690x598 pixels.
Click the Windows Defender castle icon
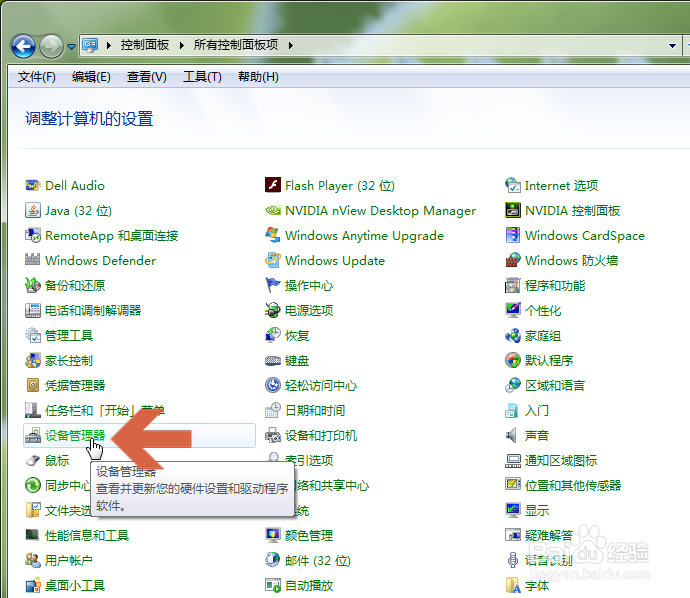33,260
